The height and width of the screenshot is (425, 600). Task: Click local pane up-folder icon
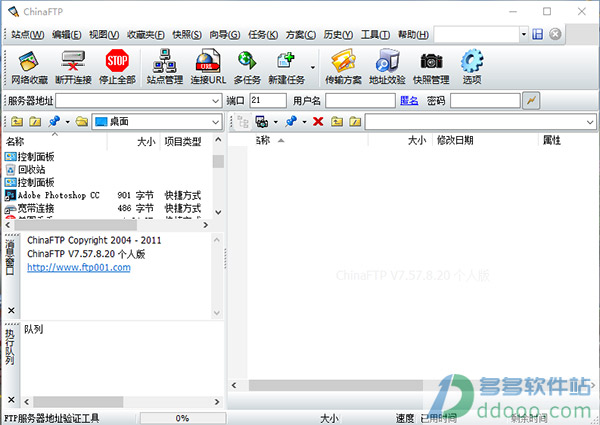[17, 122]
